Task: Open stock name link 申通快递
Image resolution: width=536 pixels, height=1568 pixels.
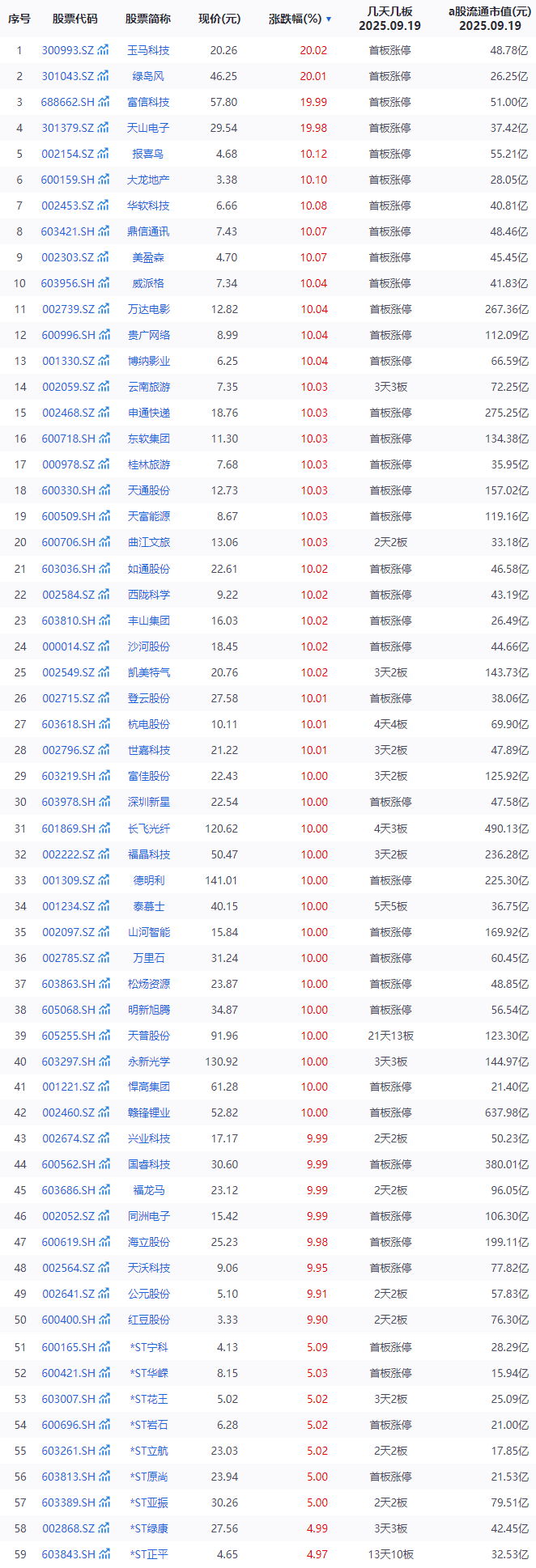Action: pos(149,413)
